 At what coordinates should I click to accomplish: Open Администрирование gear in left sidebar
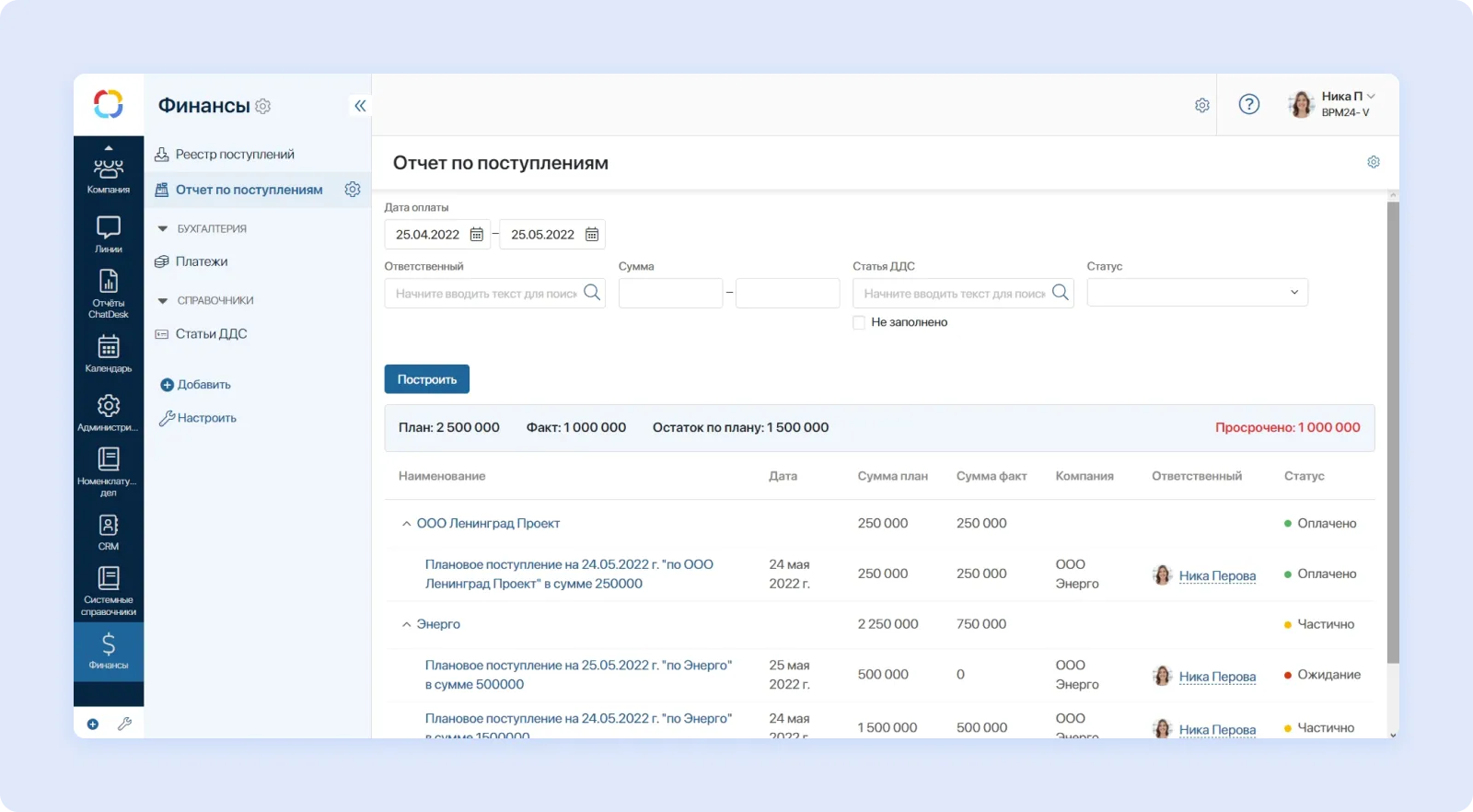108,412
